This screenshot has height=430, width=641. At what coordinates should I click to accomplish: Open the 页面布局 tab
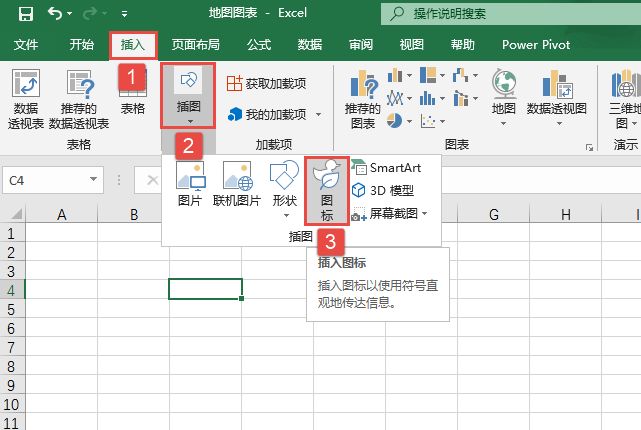pos(195,44)
